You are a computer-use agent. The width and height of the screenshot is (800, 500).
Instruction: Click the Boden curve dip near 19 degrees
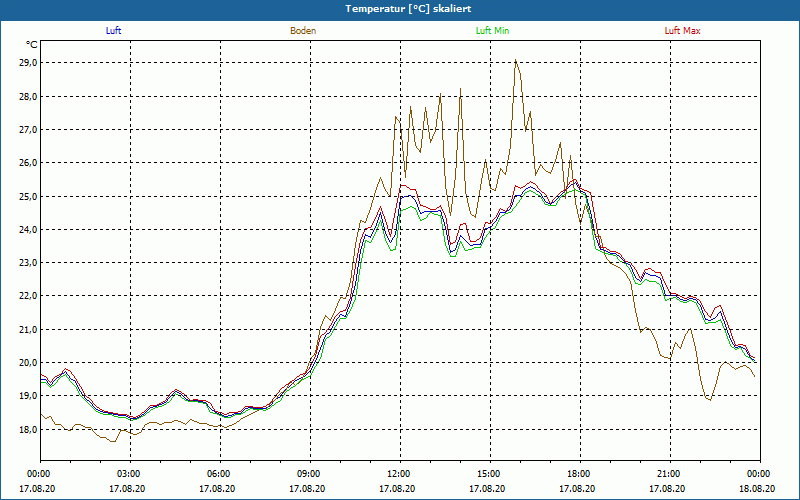click(710, 400)
